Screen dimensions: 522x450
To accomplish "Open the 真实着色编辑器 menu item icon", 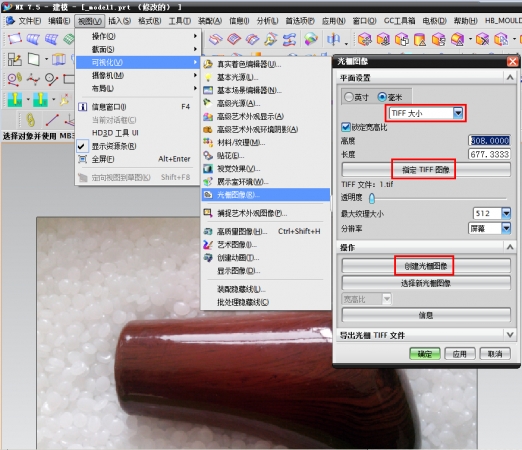I will click(208, 64).
